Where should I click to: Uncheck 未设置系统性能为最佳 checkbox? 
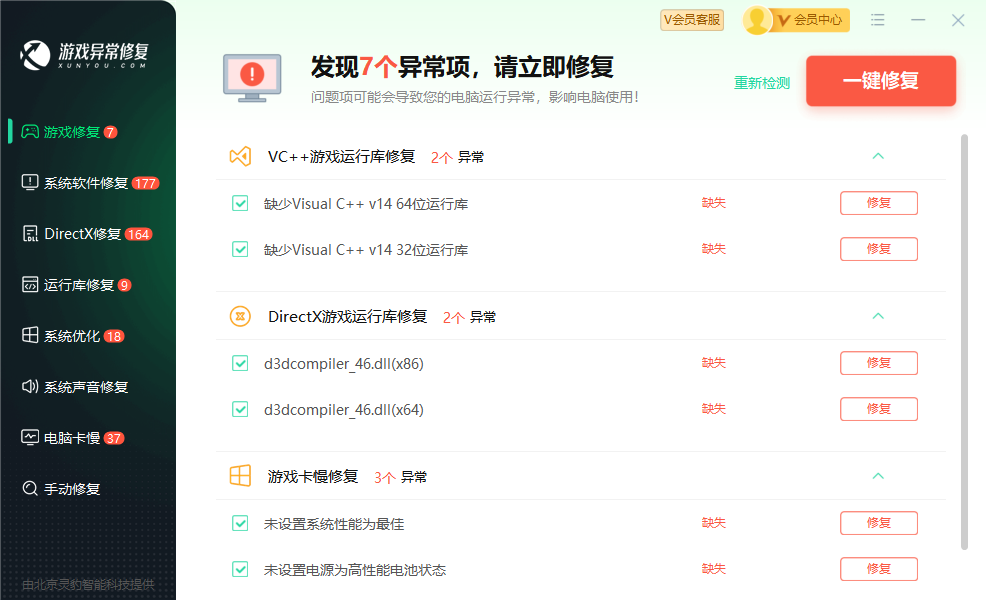pyautogui.click(x=240, y=524)
